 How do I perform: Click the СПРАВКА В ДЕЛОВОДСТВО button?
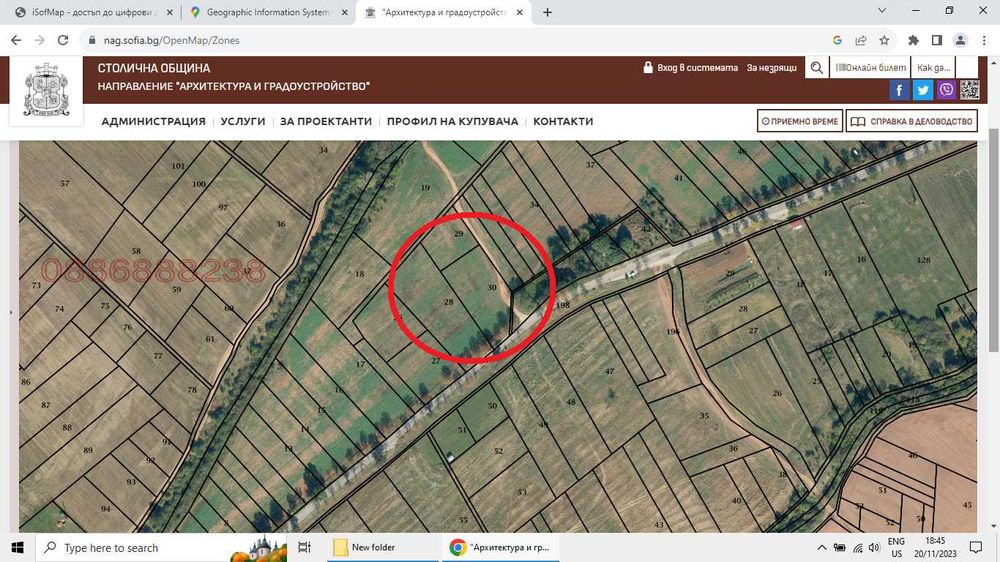pyautogui.click(x=912, y=121)
